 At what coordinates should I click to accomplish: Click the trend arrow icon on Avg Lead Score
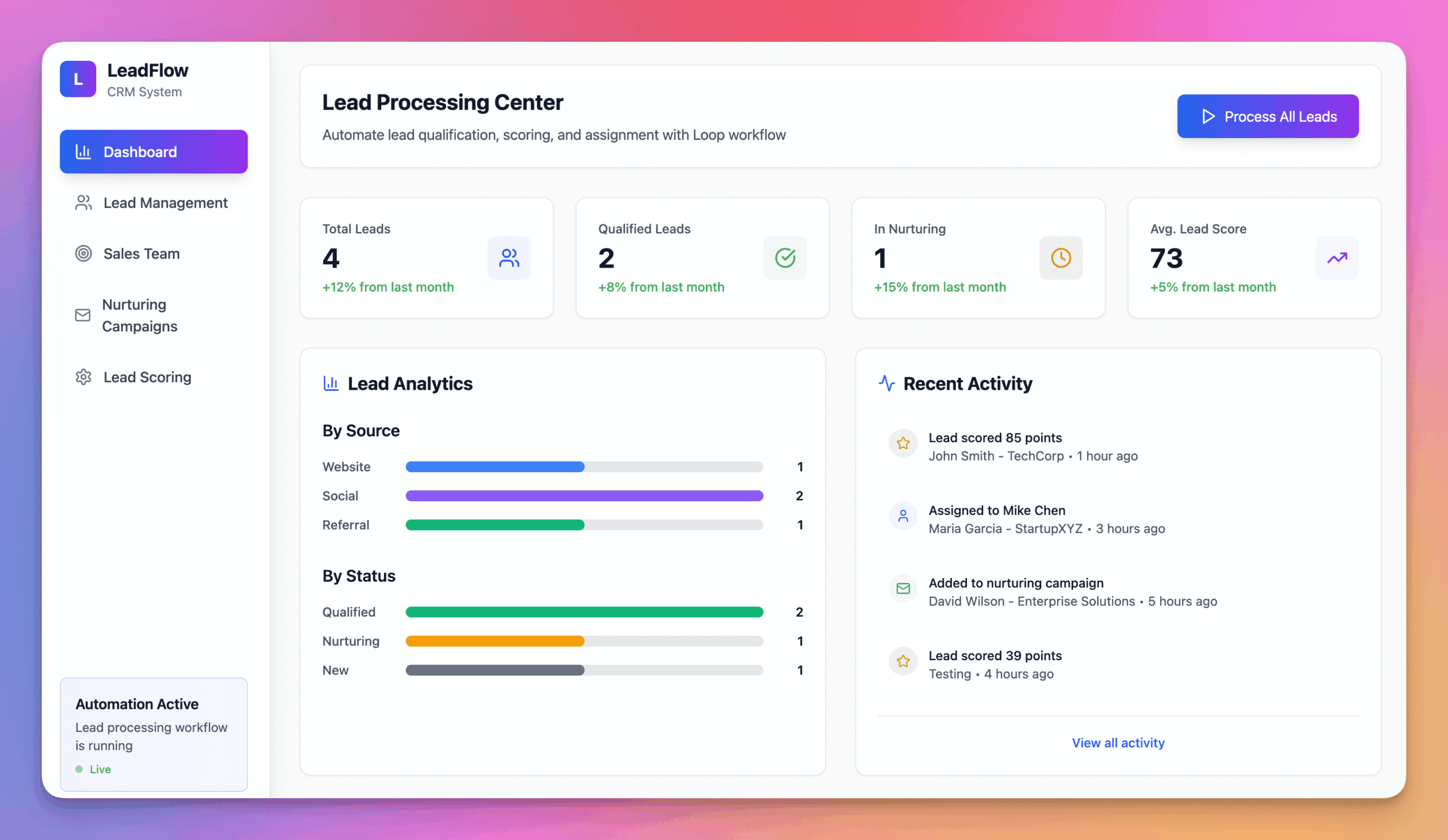pyautogui.click(x=1337, y=258)
